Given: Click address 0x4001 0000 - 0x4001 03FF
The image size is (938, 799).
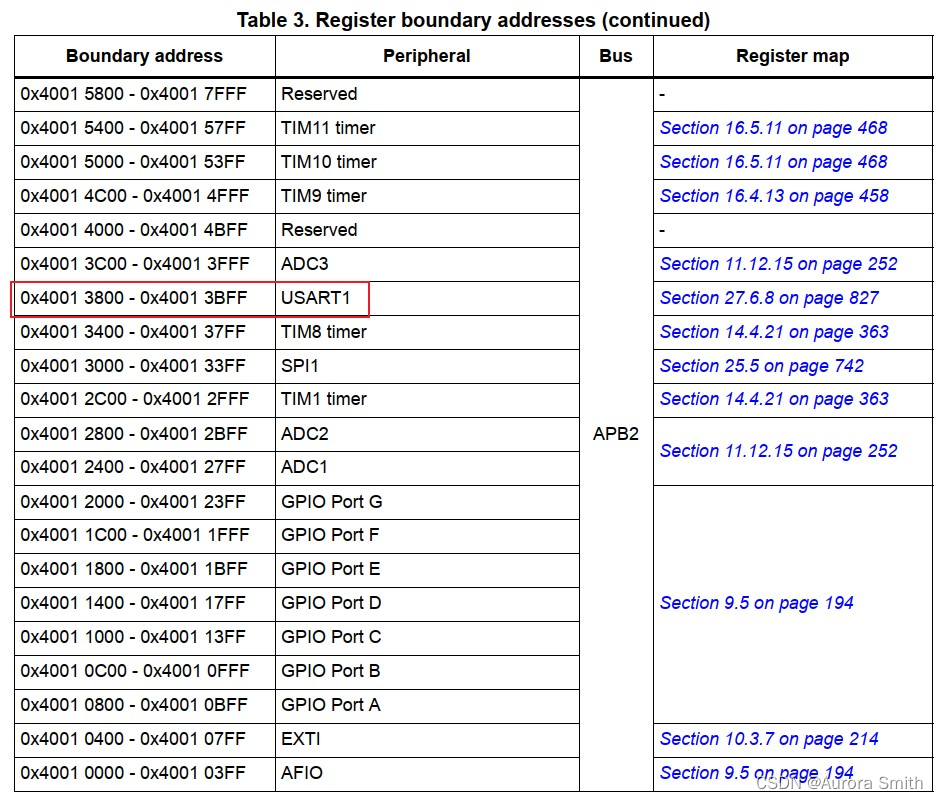Looking at the screenshot, I should coord(133,773).
